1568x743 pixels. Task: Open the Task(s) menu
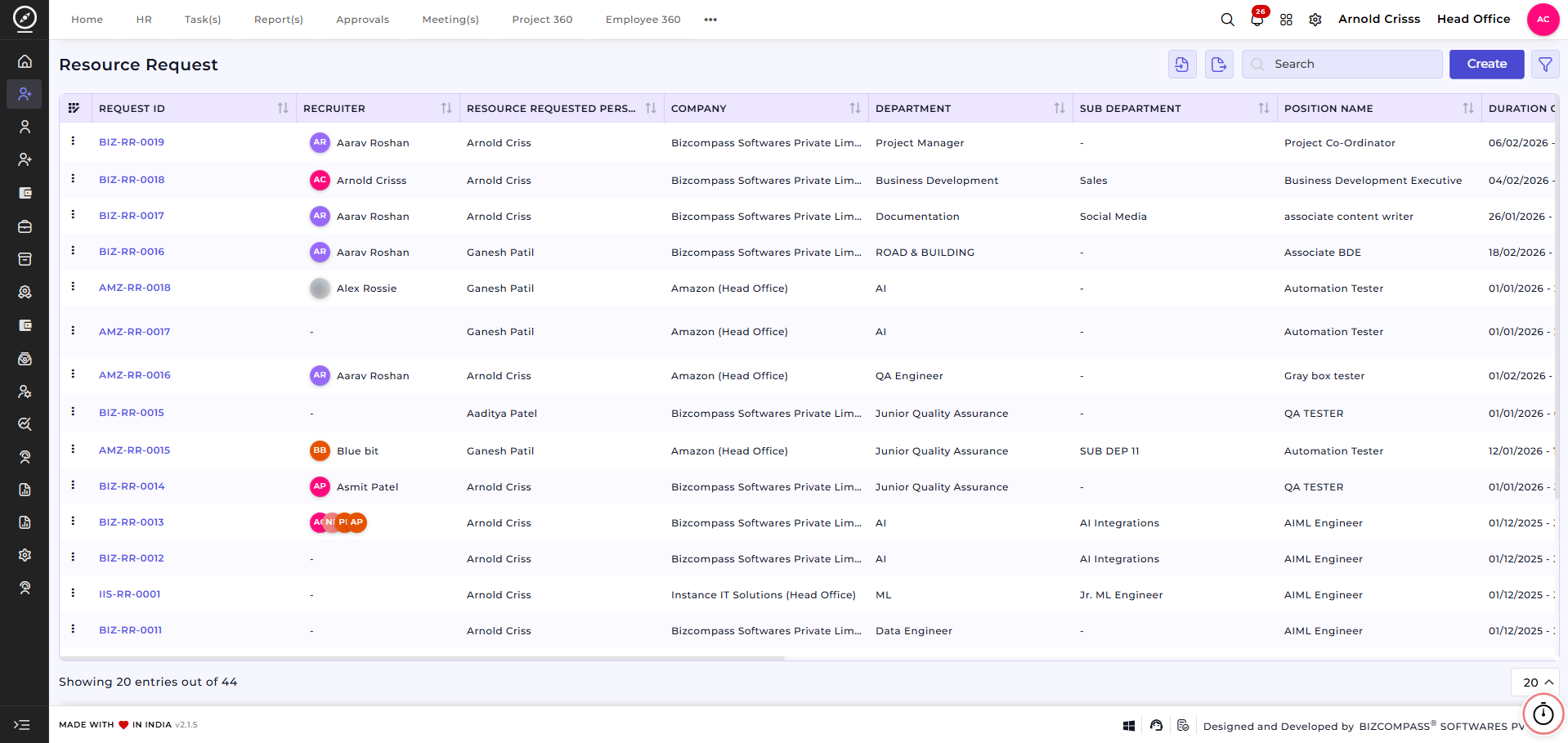203,20
